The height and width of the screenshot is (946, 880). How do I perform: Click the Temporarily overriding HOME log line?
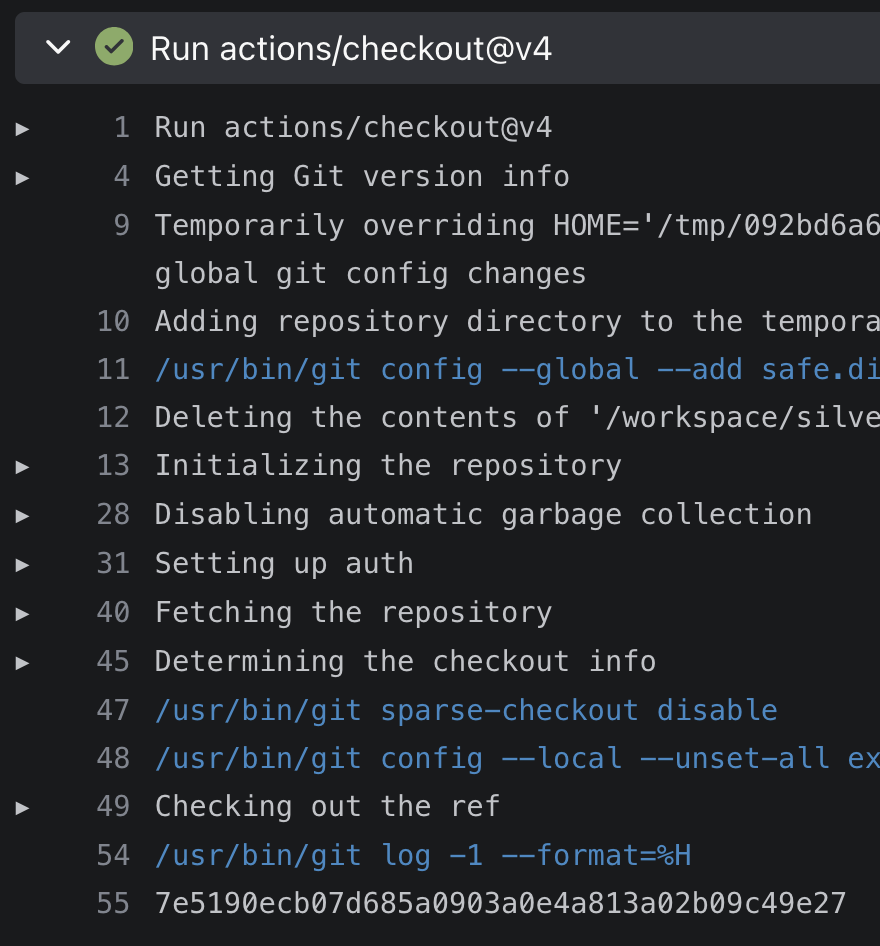(517, 249)
